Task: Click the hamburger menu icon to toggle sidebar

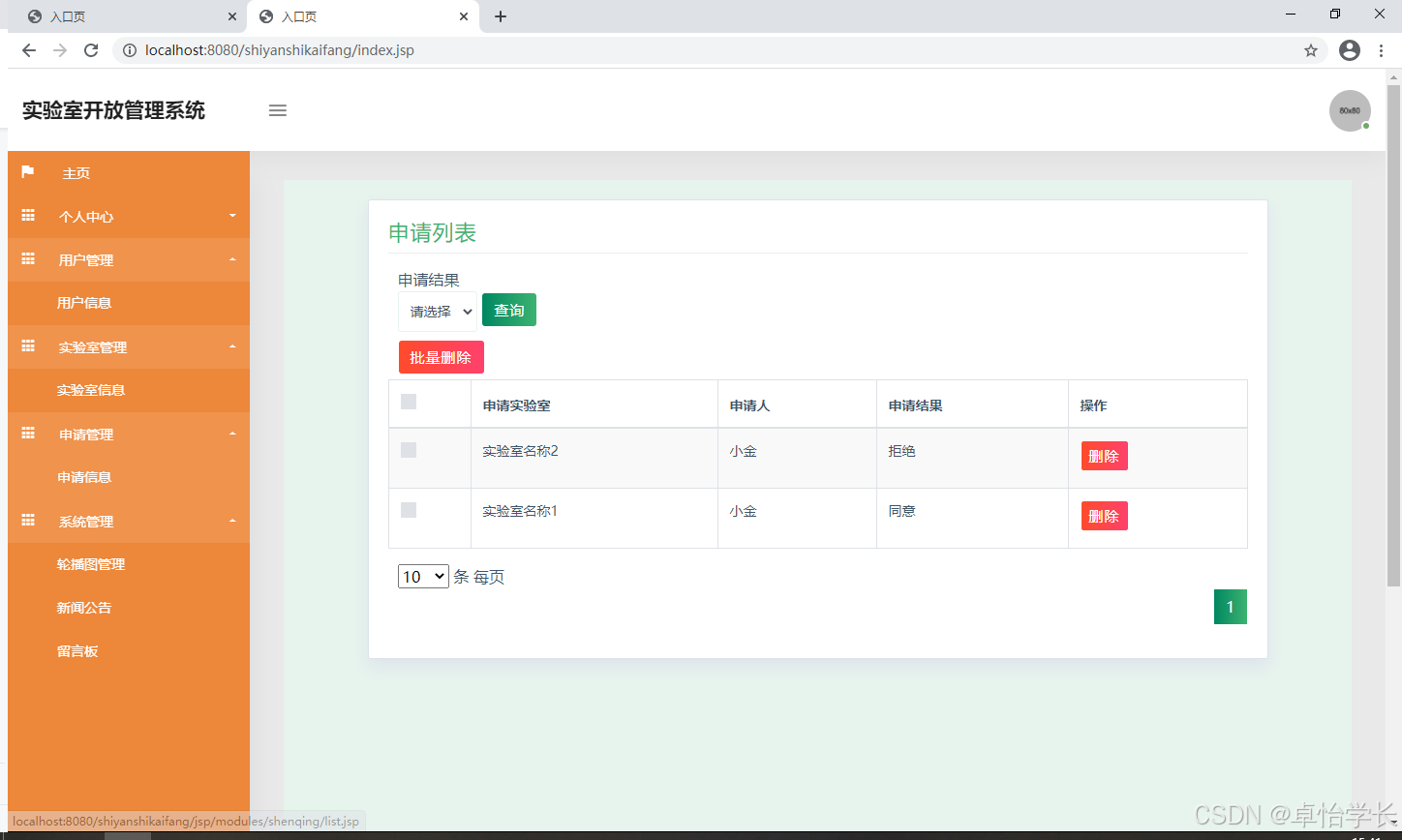Action: coord(278,110)
